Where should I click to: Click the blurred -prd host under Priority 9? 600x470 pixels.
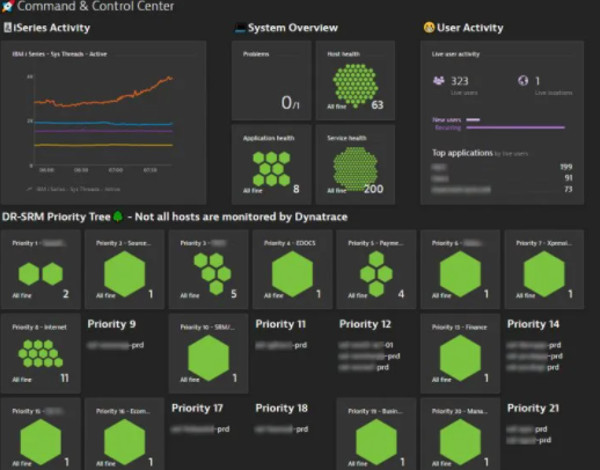(116, 345)
